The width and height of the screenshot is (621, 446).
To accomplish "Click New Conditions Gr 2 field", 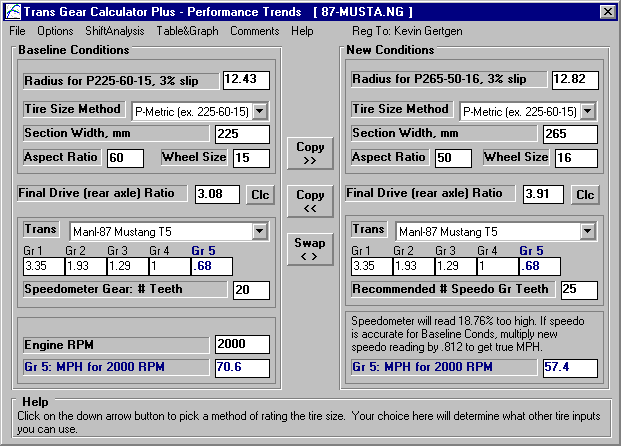I will pyautogui.click(x=414, y=266).
